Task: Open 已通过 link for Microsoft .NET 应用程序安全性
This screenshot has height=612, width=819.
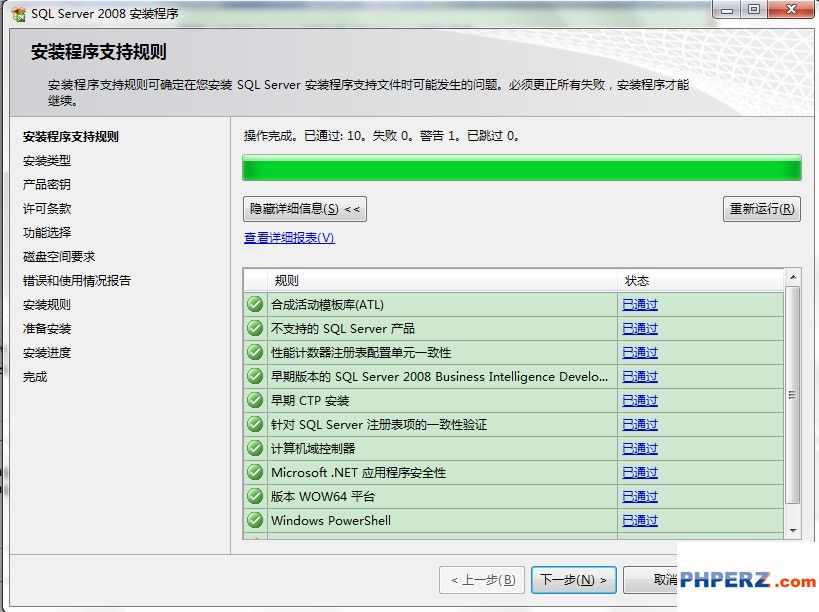Action: click(640, 473)
